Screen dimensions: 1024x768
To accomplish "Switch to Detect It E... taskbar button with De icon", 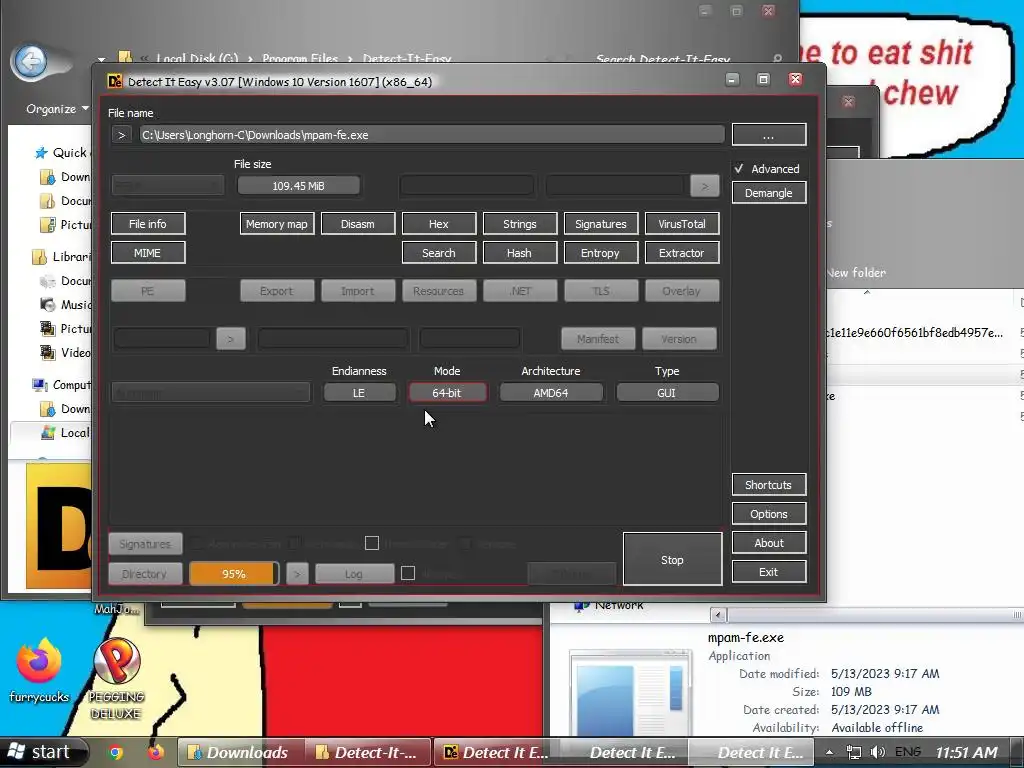I will [496, 752].
